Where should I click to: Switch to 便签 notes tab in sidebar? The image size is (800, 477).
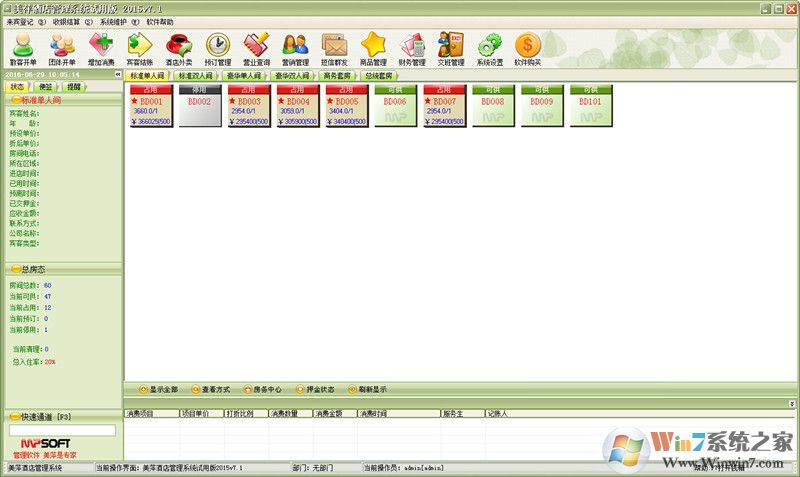coord(46,87)
